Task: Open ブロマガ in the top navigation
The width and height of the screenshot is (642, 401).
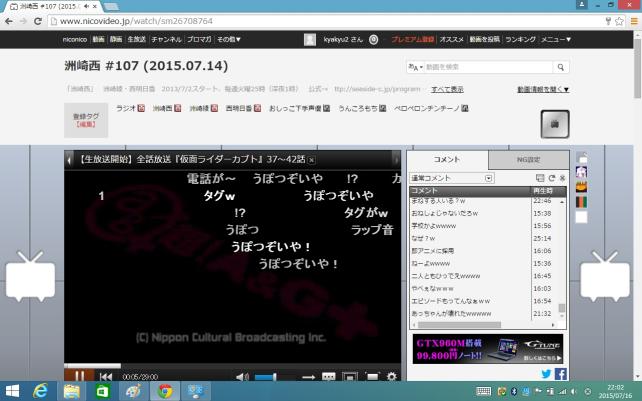Action: click(x=199, y=39)
